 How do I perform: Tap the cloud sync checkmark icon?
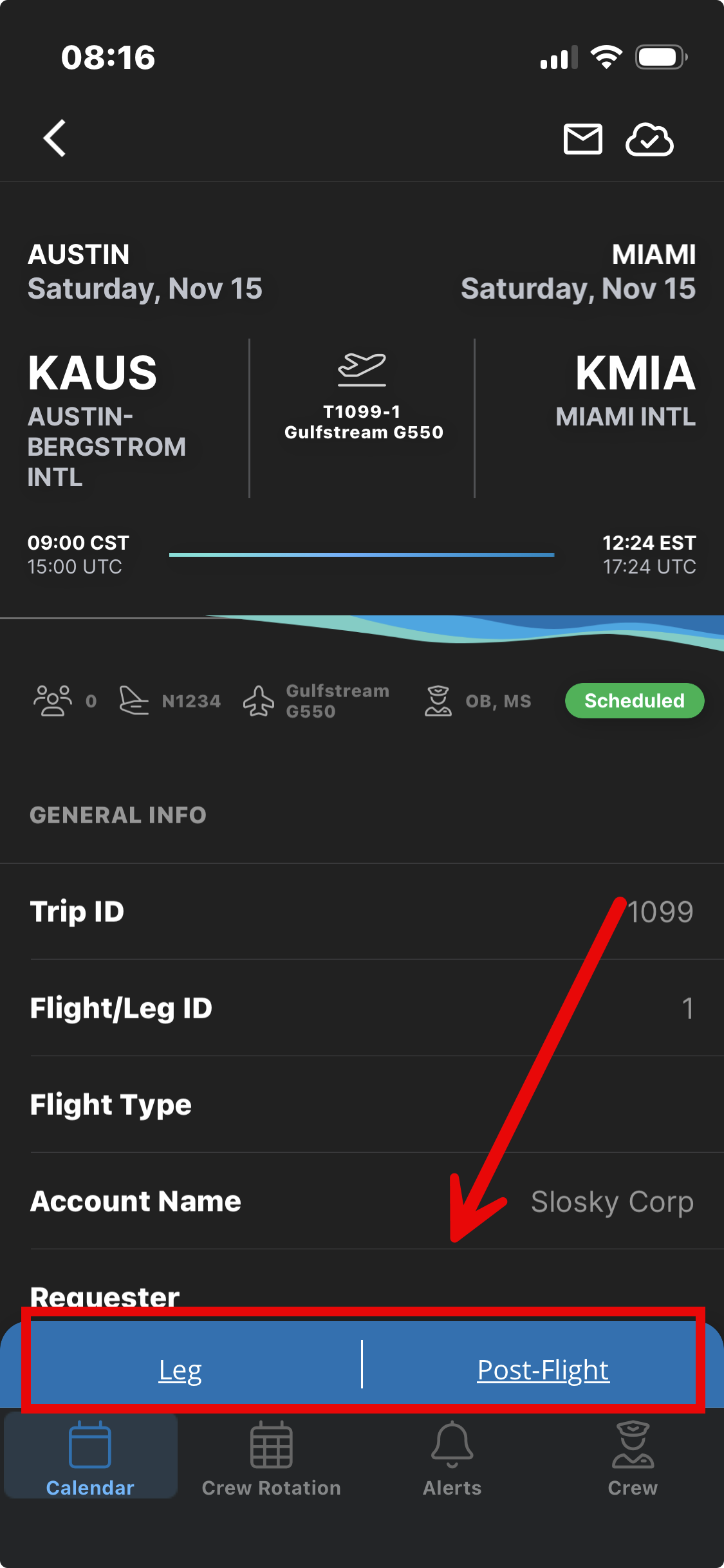(x=649, y=139)
